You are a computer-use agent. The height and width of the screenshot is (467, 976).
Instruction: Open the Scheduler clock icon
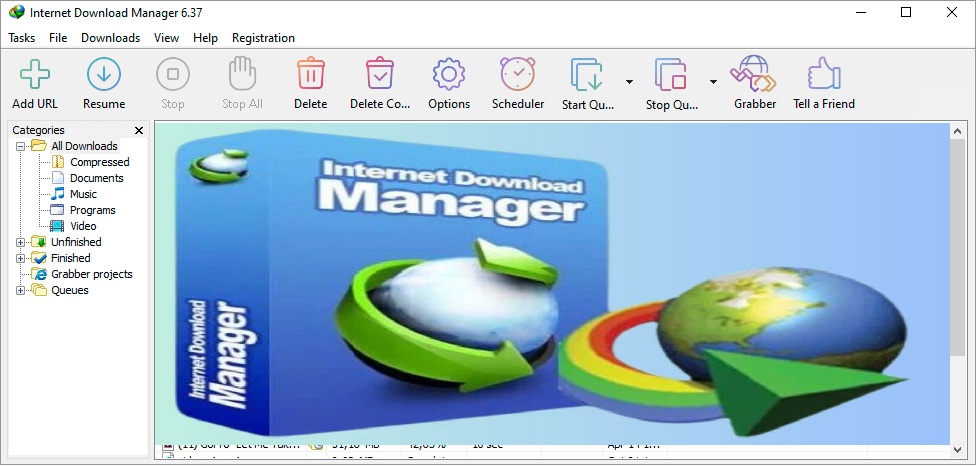518,73
